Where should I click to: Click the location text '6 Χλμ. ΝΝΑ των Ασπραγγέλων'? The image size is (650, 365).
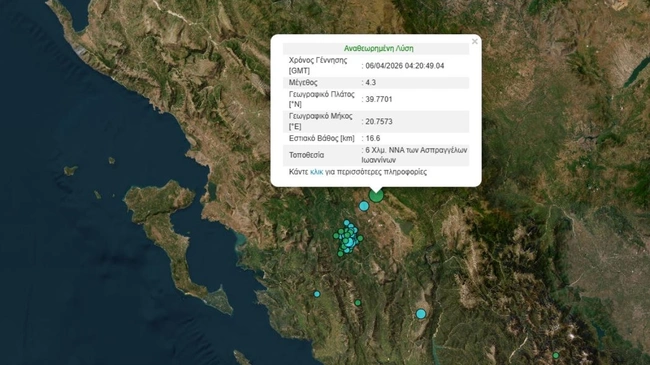pyautogui.click(x=416, y=150)
